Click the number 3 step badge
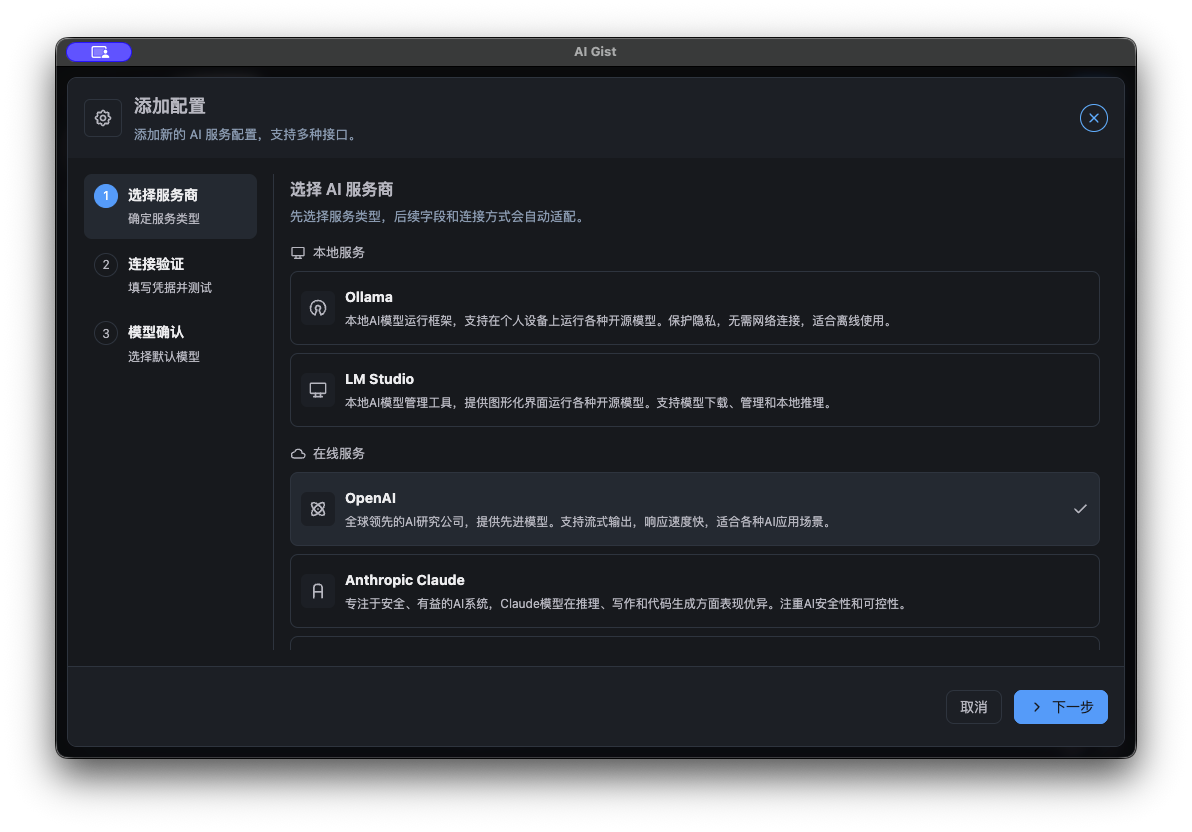Screen dimensions: 1192x832 coord(106,333)
